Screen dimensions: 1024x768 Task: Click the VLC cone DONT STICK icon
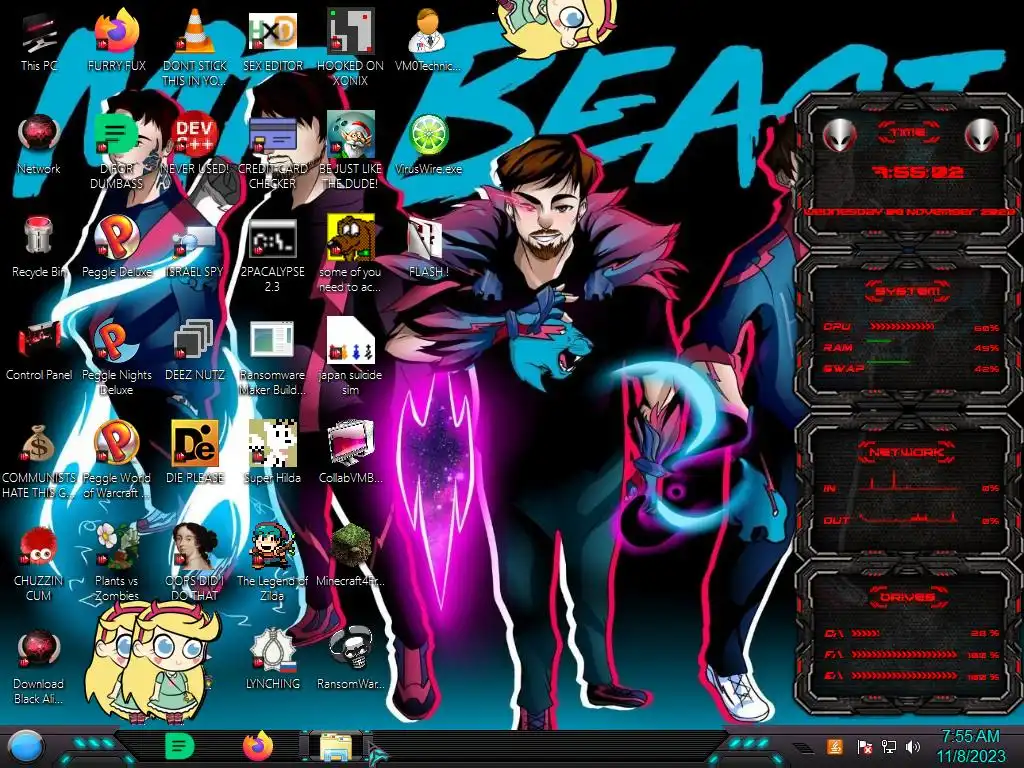tap(195, 31)
